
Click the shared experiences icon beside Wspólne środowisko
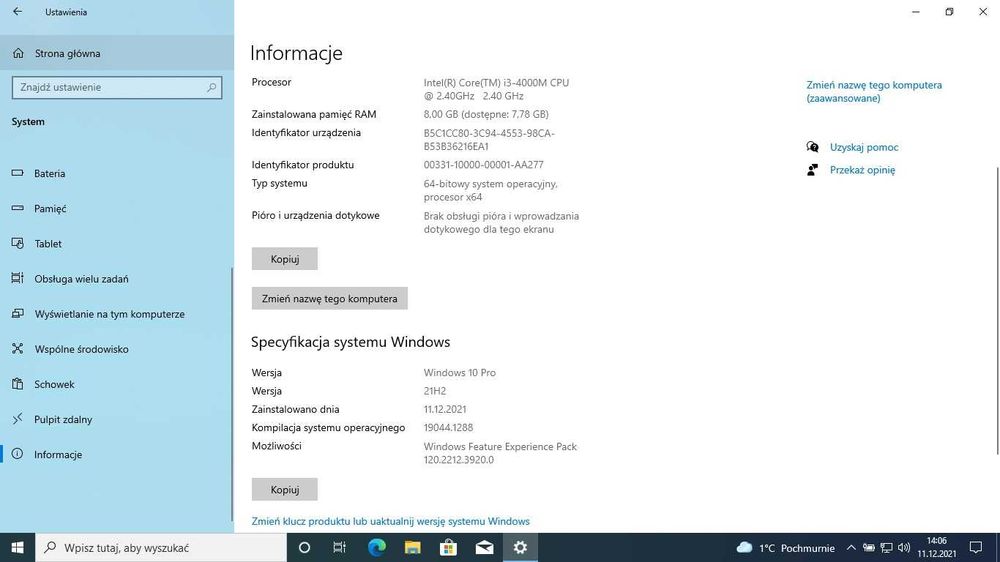pos(17,348)
